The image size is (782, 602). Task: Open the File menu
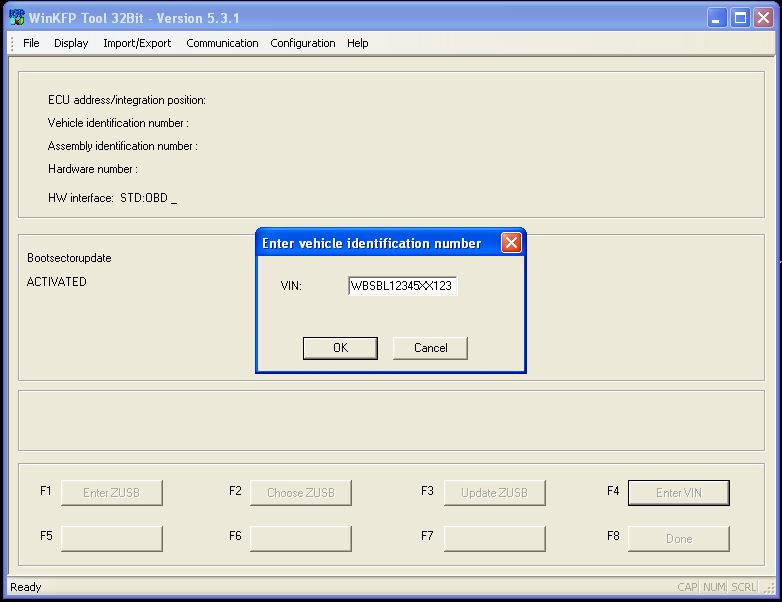pyautogui.click(x=31, y=43)
